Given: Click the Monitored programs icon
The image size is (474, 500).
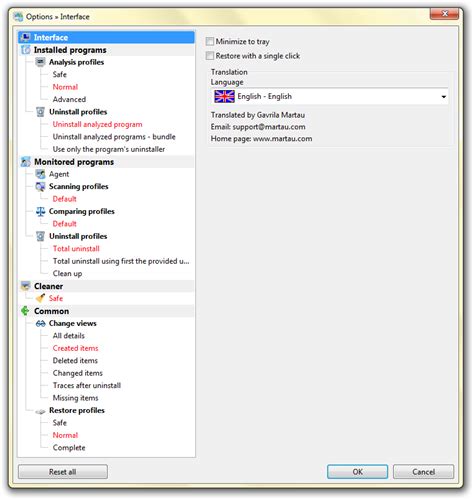Looking at the screenshot, I should (26, 162).
